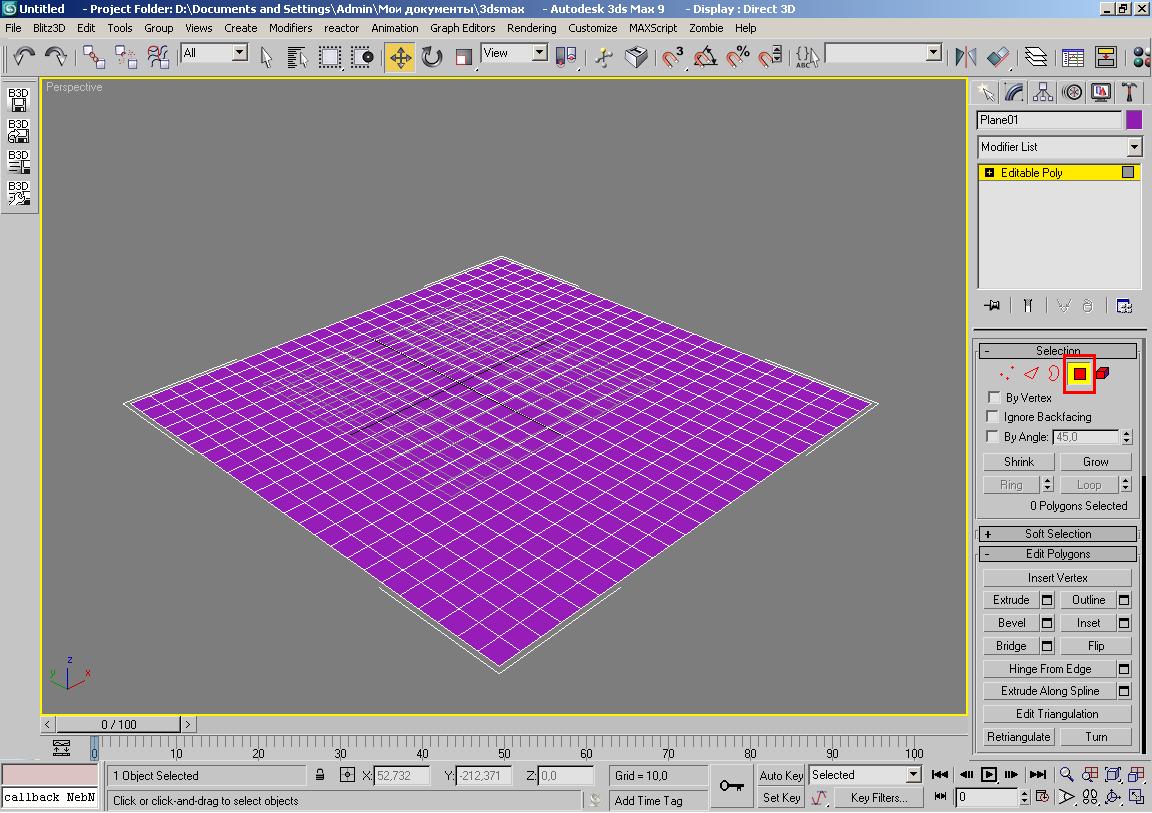Screen dimensions: 1152x813
Task: Switch to Vertex sub-object mode
Action: click(x=1006, y=374)
